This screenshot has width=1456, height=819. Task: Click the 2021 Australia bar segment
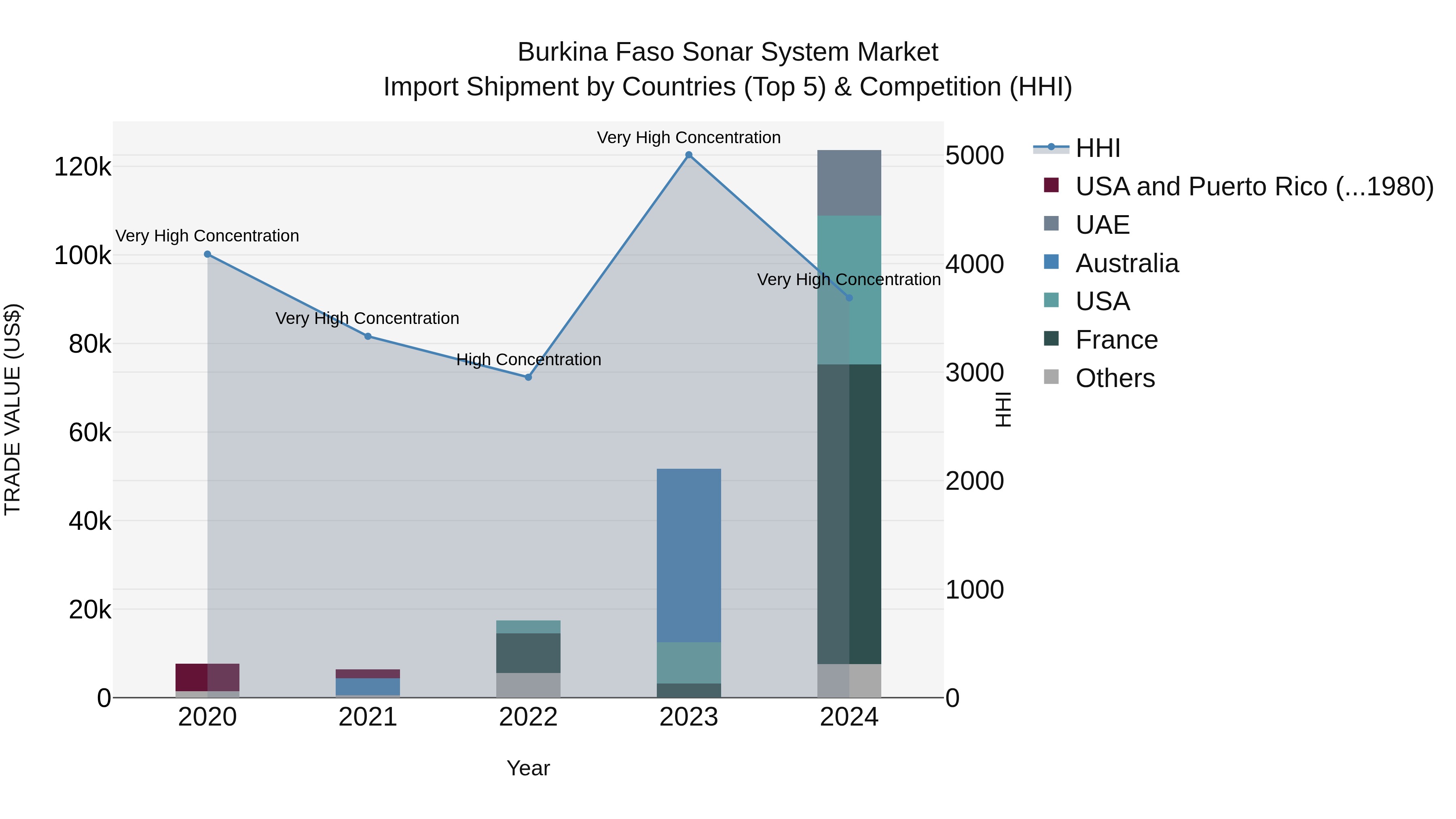click(x=368, y=687)
